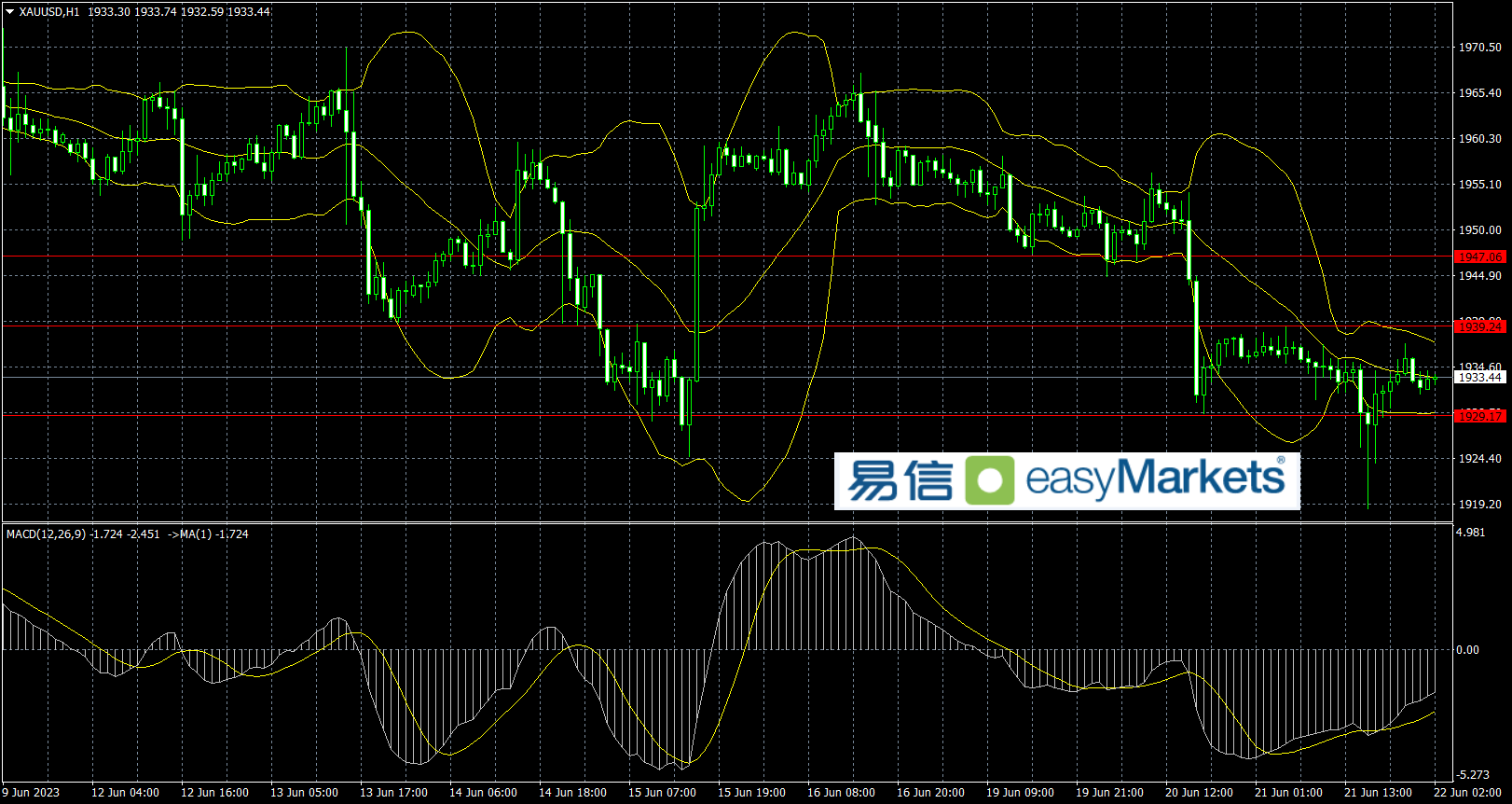Click the 16 Jun 08:00 time label
Screen dimensions: 1512x804
tap(841, 793)
